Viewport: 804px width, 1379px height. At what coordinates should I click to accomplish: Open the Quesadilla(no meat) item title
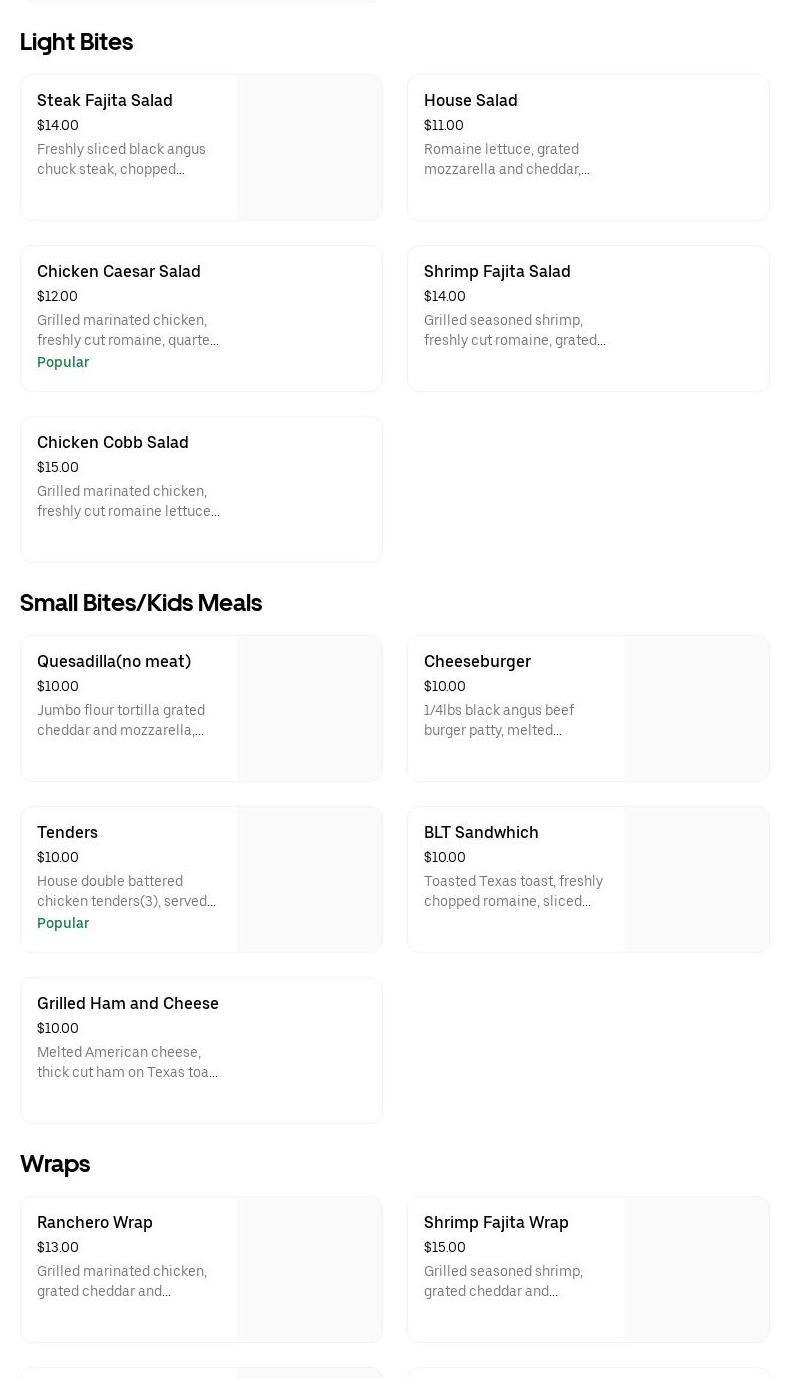[114, 662]
